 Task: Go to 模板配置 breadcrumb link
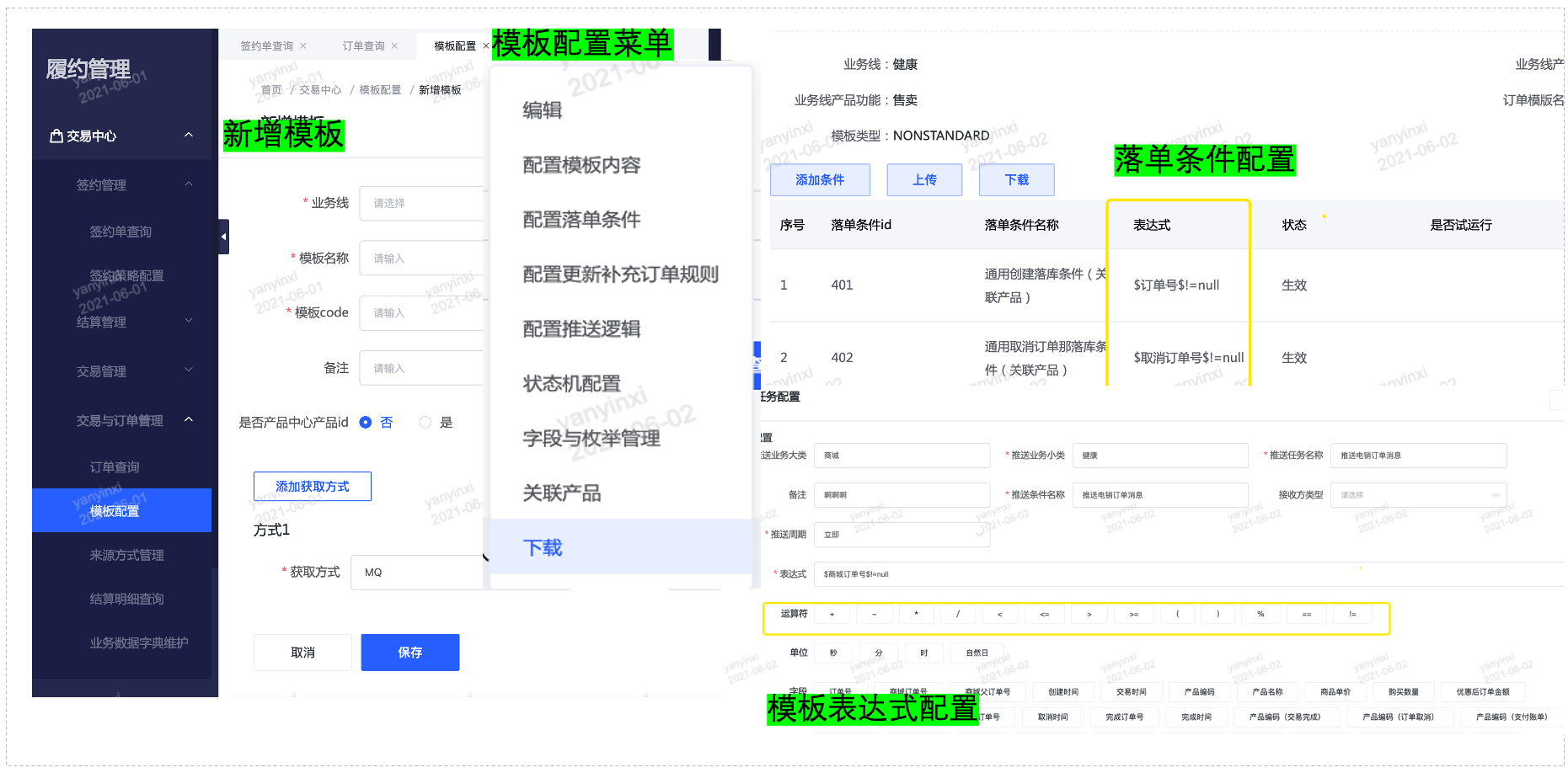(x=380, y=90)
